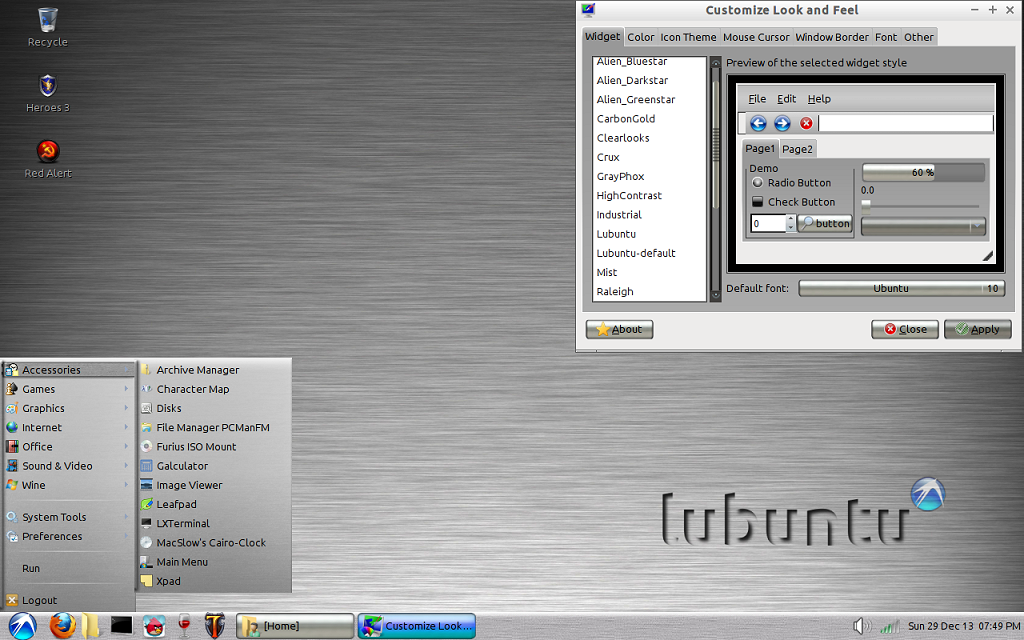Click the Lubuntu start menu button

point(22,626)
